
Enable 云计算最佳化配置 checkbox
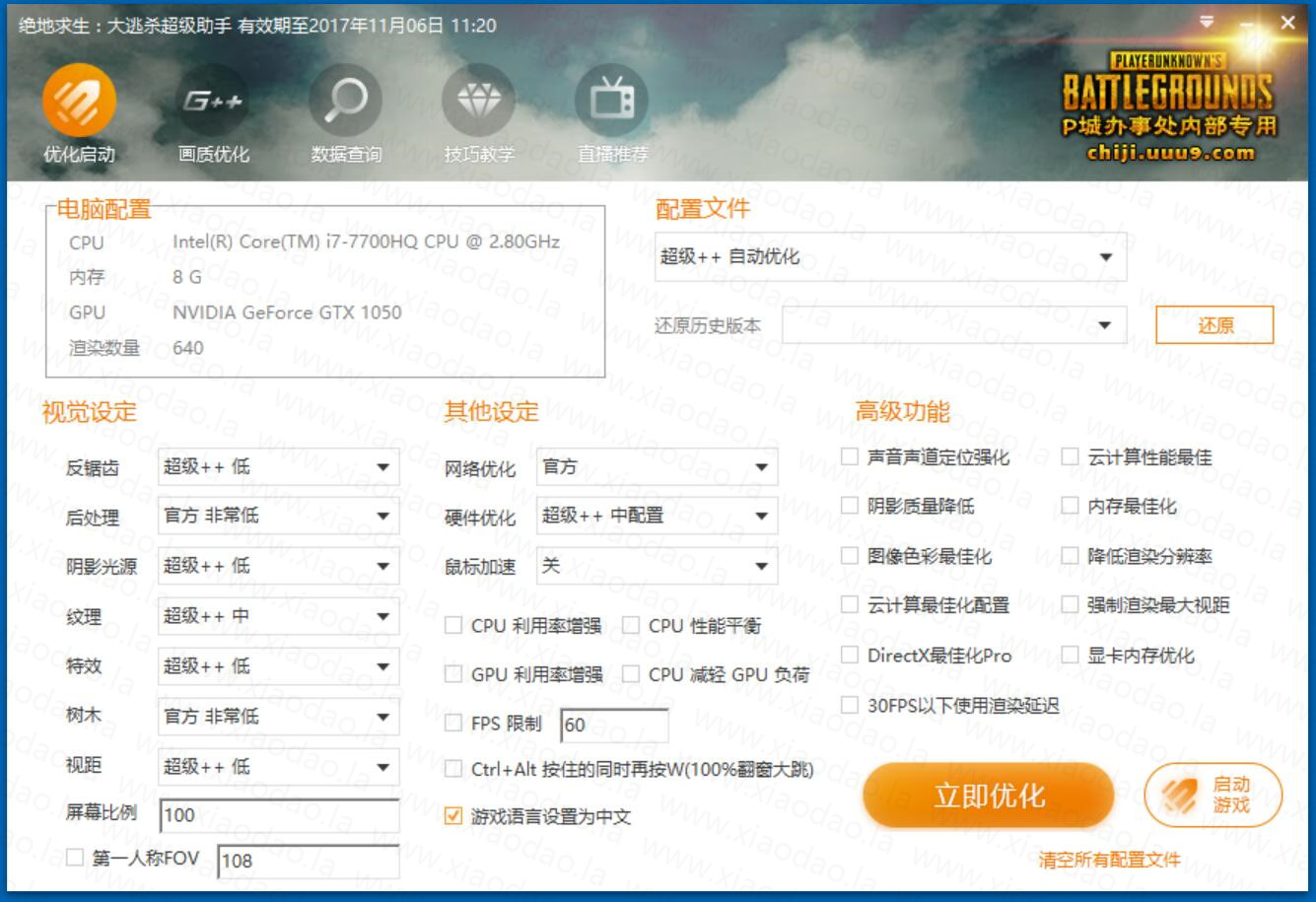pos(850,604)
